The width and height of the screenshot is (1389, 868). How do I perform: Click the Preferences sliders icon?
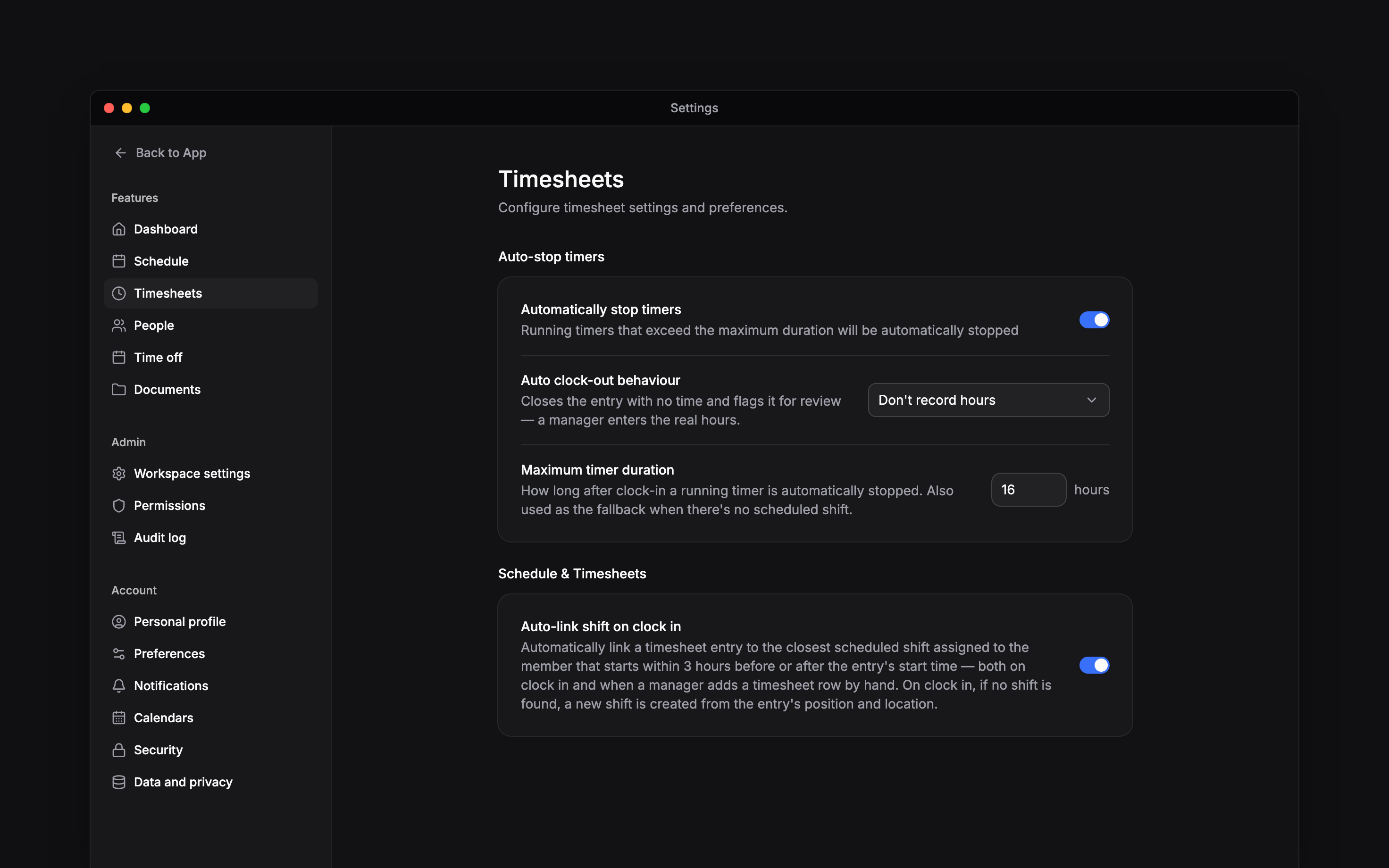(x=119, y=654)
